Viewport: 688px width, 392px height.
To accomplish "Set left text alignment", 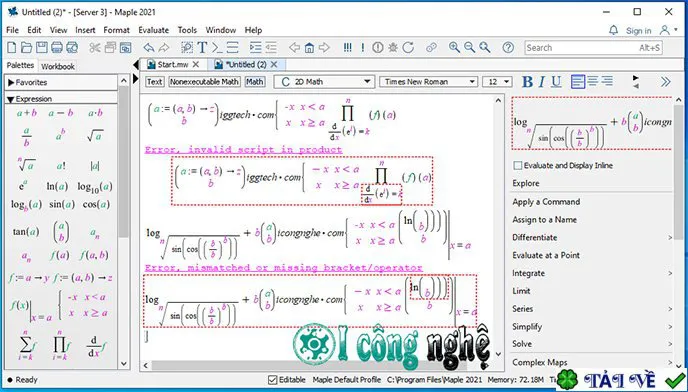I will [578, 82].
